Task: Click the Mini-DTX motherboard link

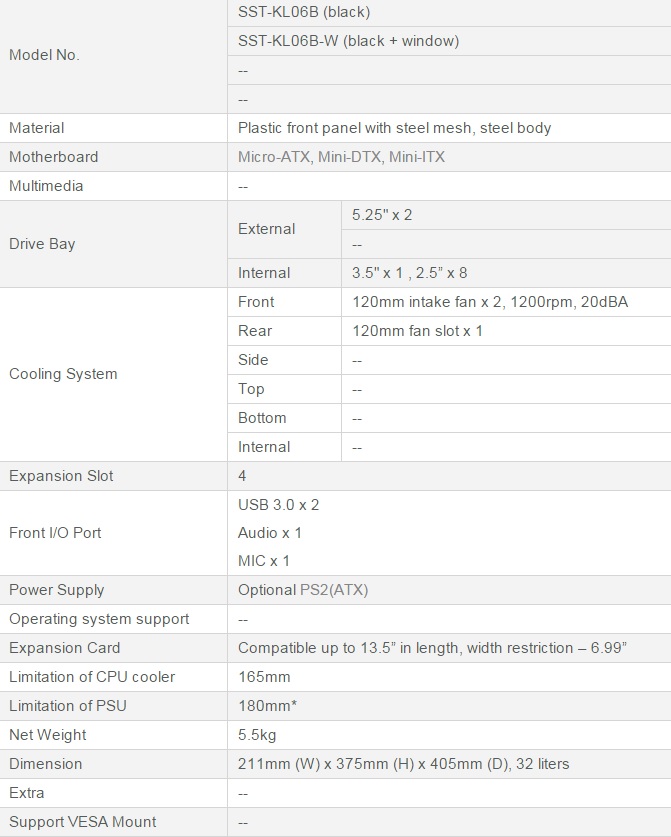Action: coord(349,157)
